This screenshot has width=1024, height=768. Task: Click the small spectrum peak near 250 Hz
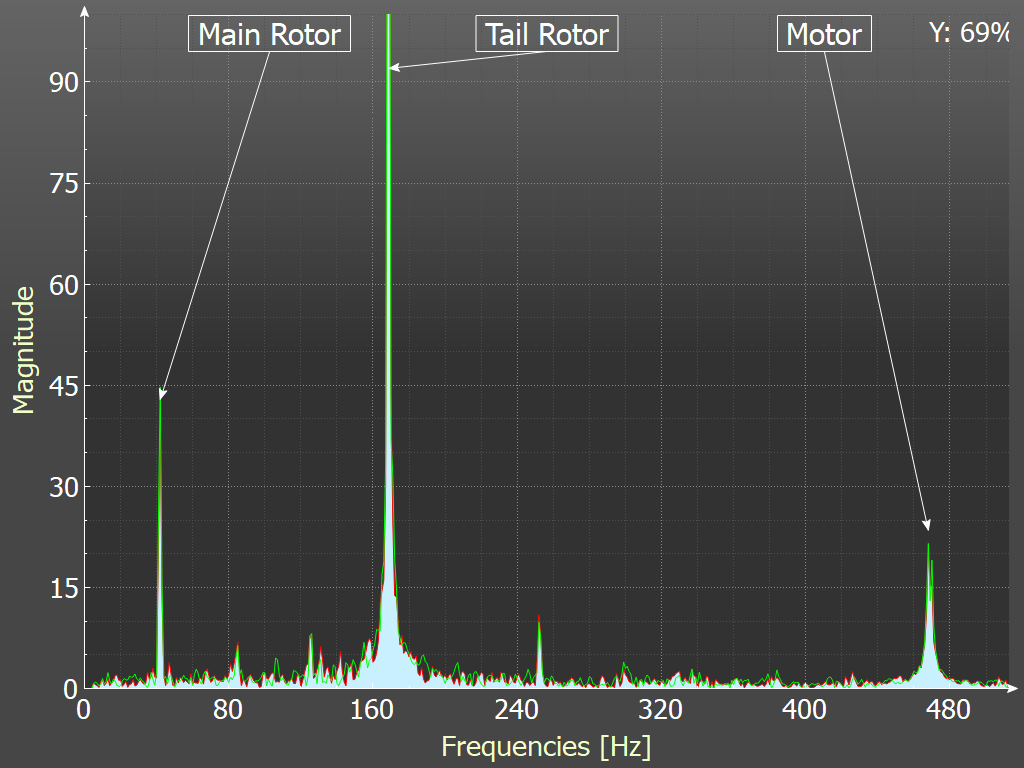539,620
